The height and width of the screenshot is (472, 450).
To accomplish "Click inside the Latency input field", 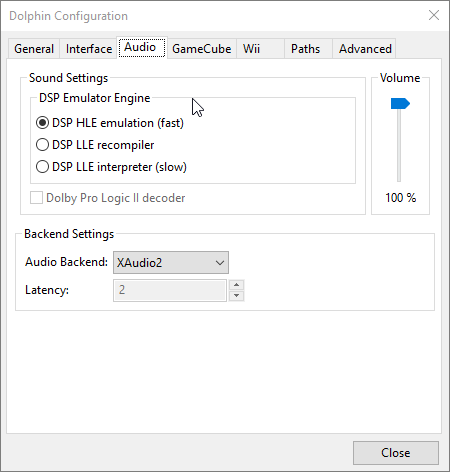I will tap(170, 290).
